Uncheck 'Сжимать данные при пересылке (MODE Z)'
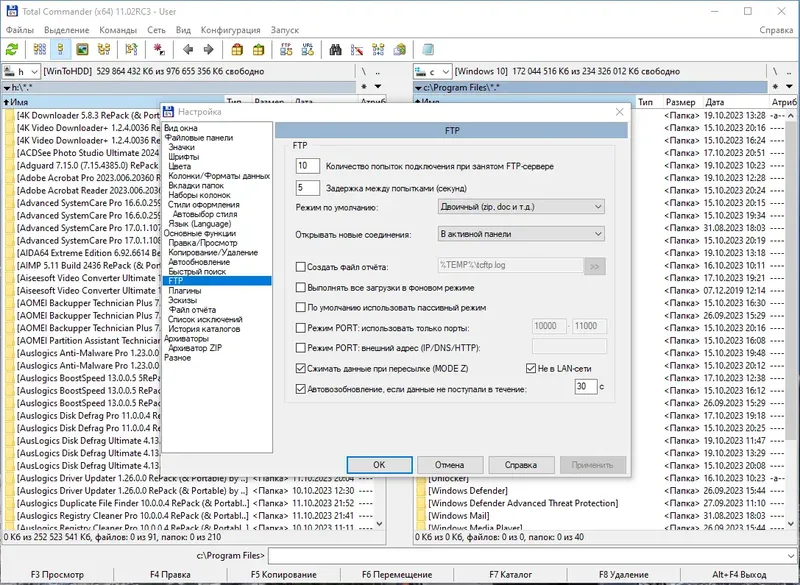 [301, 368]
